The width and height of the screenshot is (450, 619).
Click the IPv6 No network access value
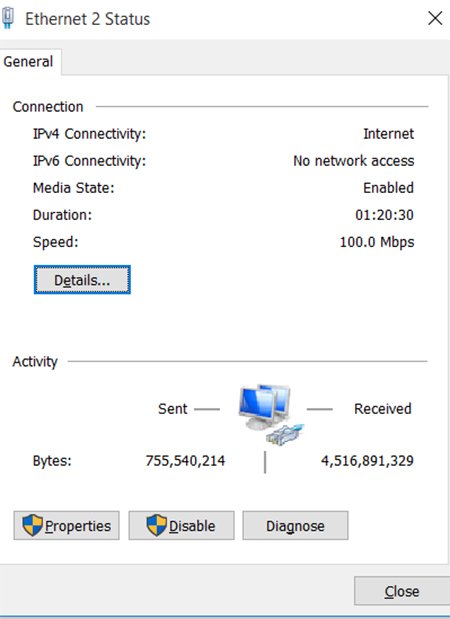pyautogui.click(x=354, y=161)
